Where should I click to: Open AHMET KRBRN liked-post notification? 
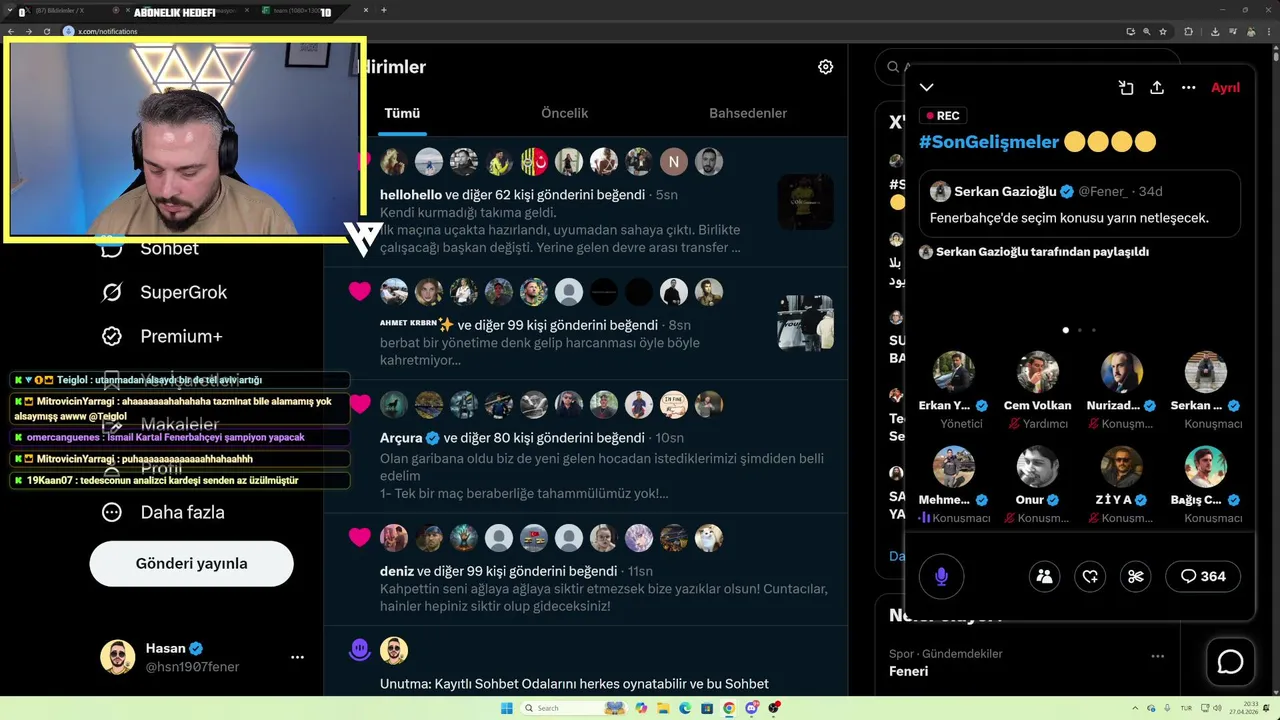585,324
